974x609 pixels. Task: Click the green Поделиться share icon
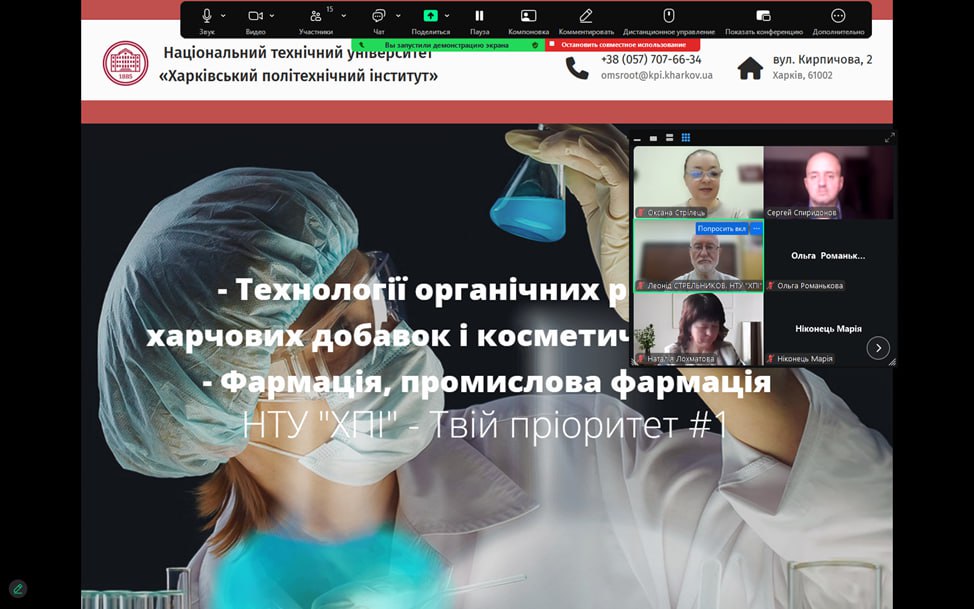point(430,16)
